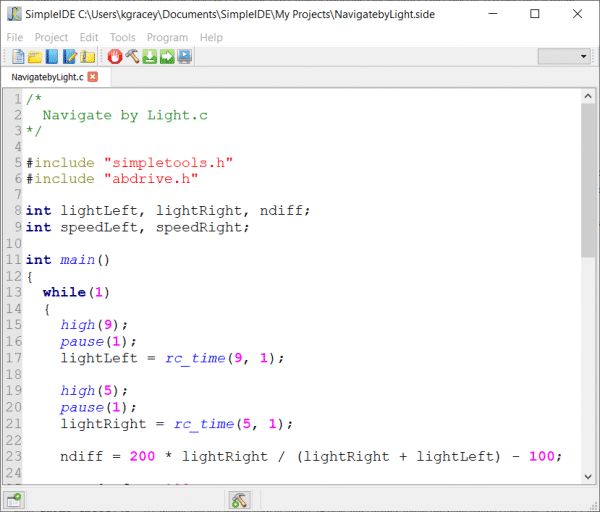Run program with green right arrow icon
Screen dimensions: 600x512
pyautogui.click(x=167, y=56)
